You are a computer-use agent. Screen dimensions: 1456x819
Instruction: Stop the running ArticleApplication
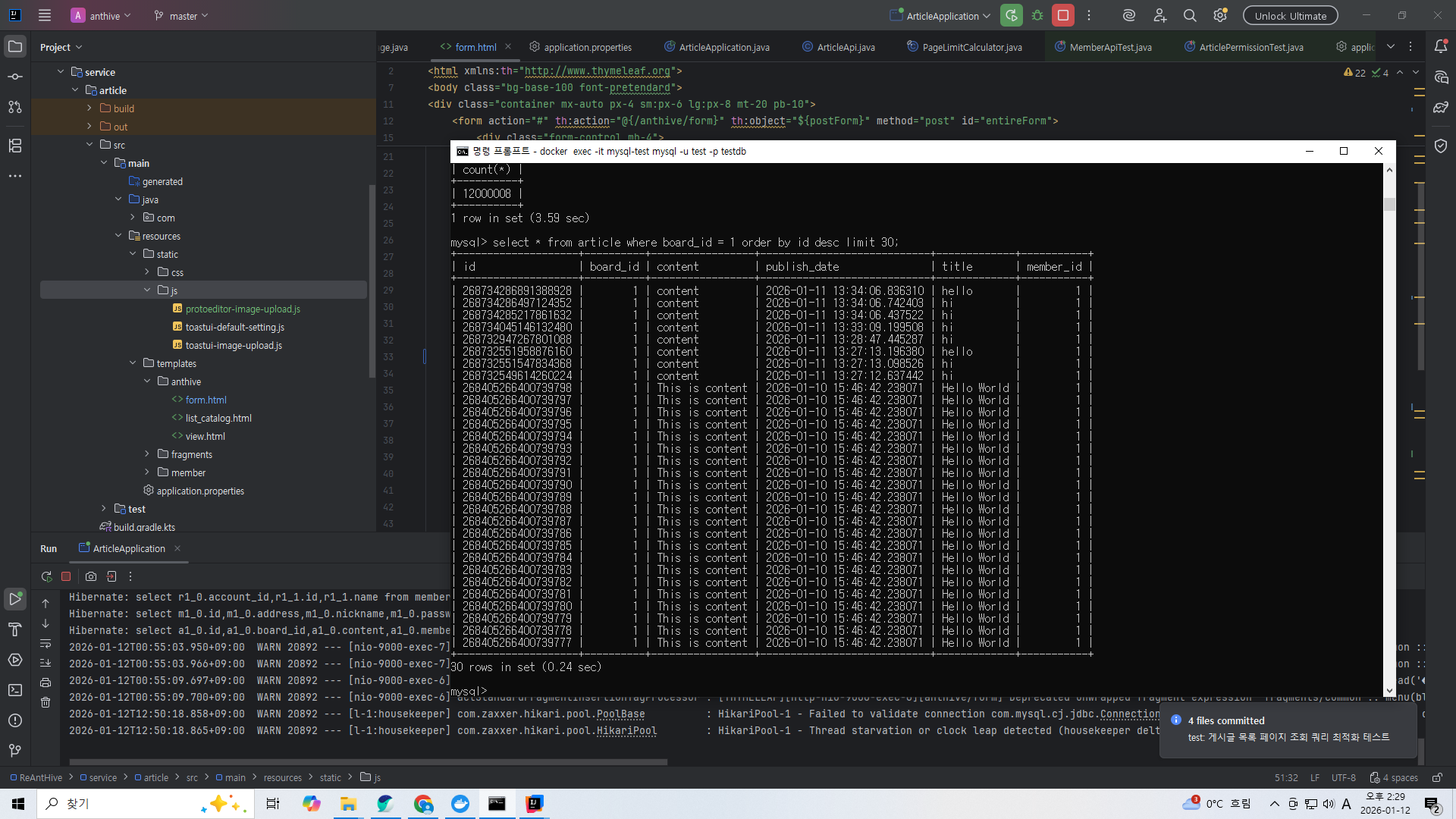(1063, 16)
